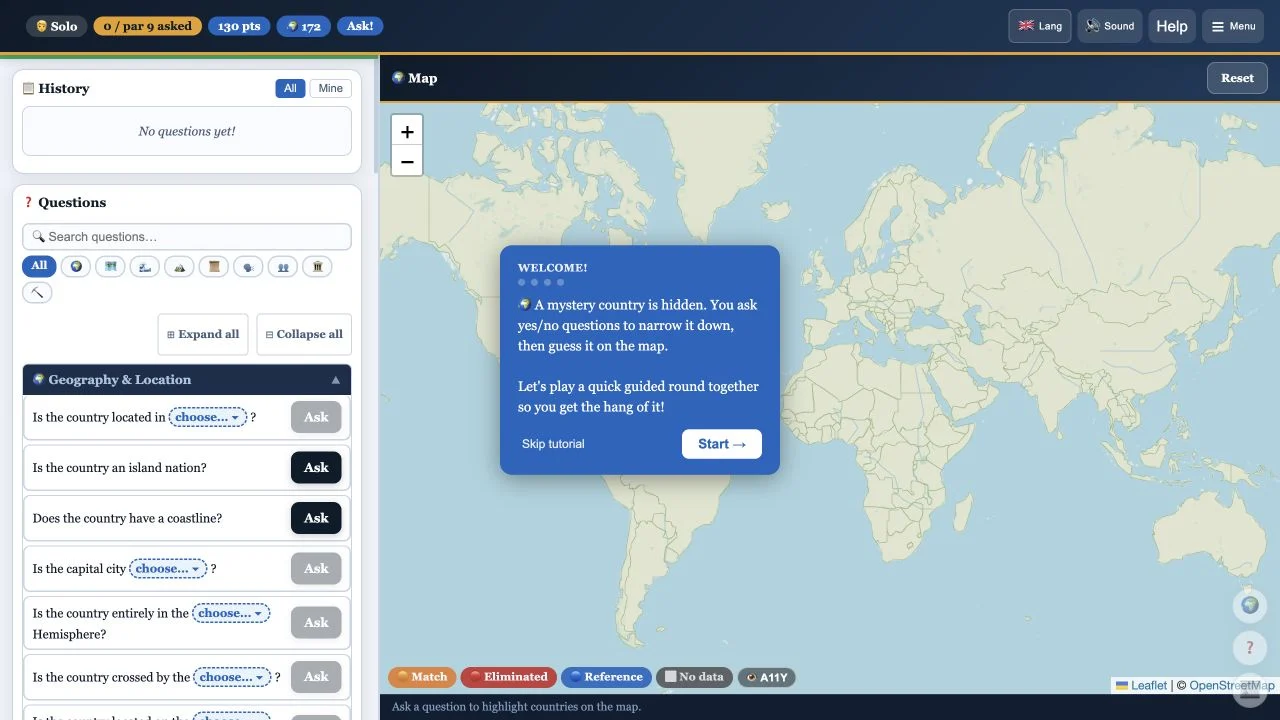Toggle the Eliminated legend chip
The image size is (1280, 720).
pyautogui.click(x=509, y=677)
